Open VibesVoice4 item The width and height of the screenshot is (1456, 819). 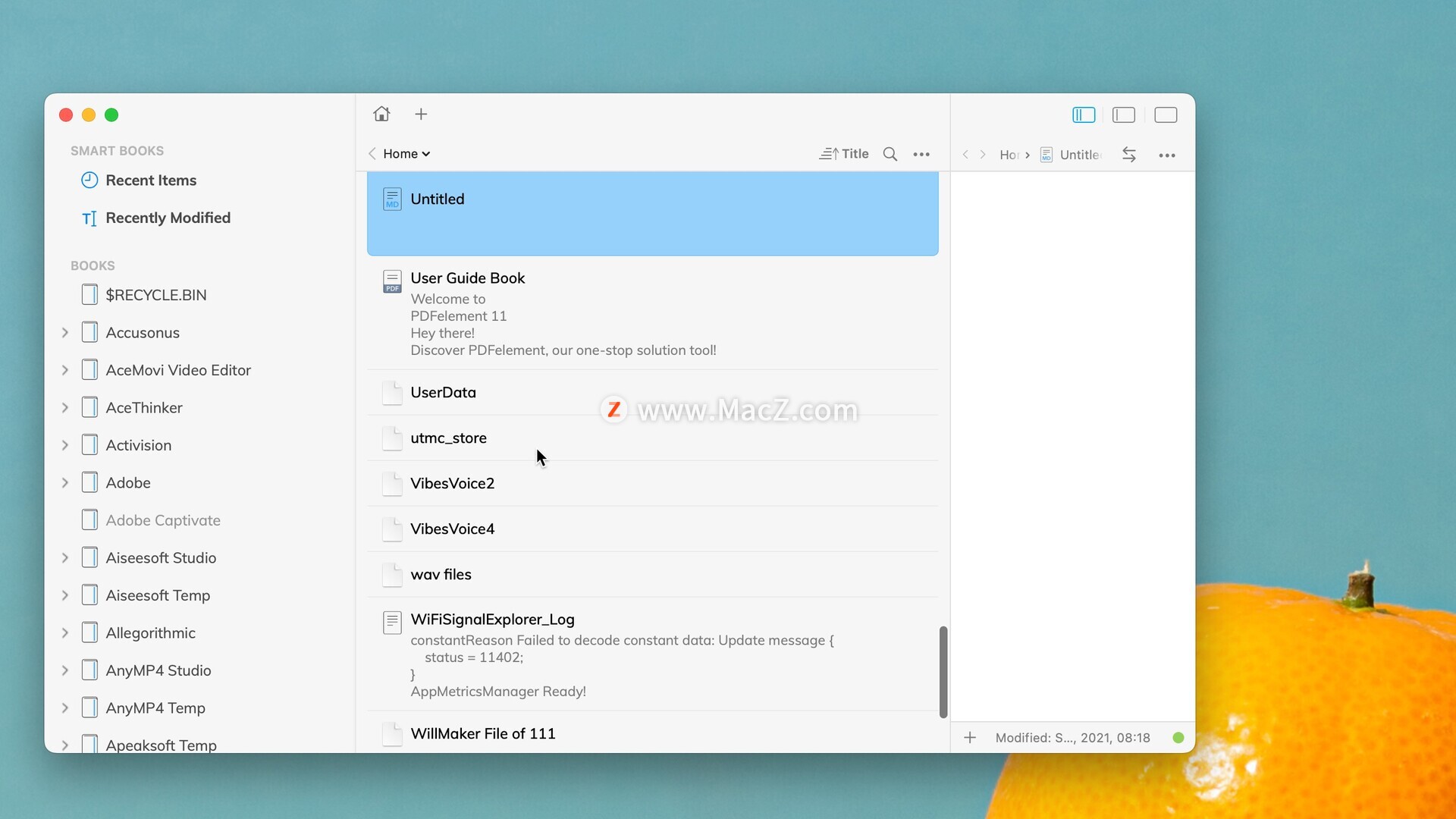point(652,529)
